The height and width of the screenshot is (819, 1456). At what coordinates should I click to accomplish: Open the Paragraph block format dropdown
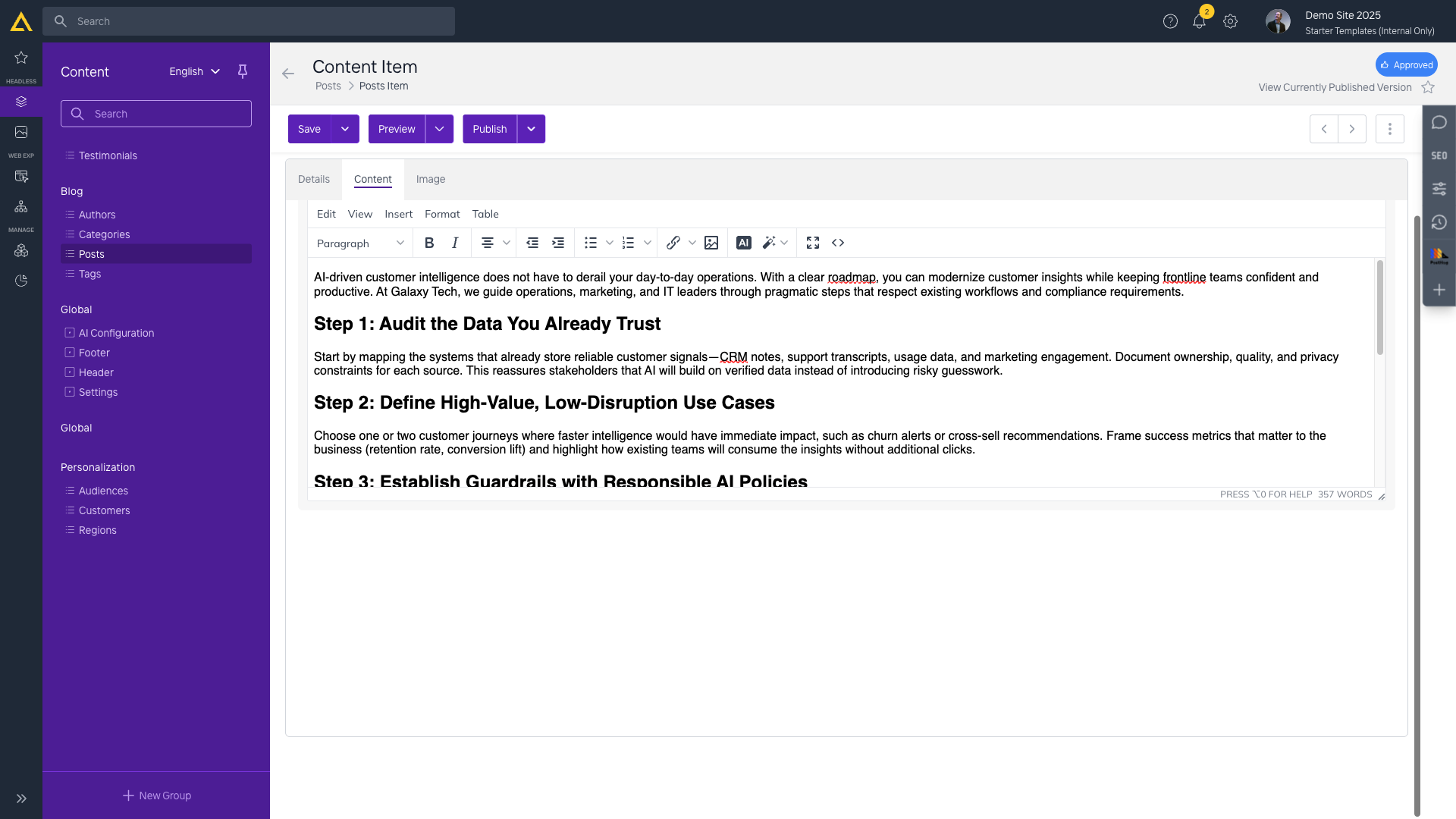tap(361, 243)
